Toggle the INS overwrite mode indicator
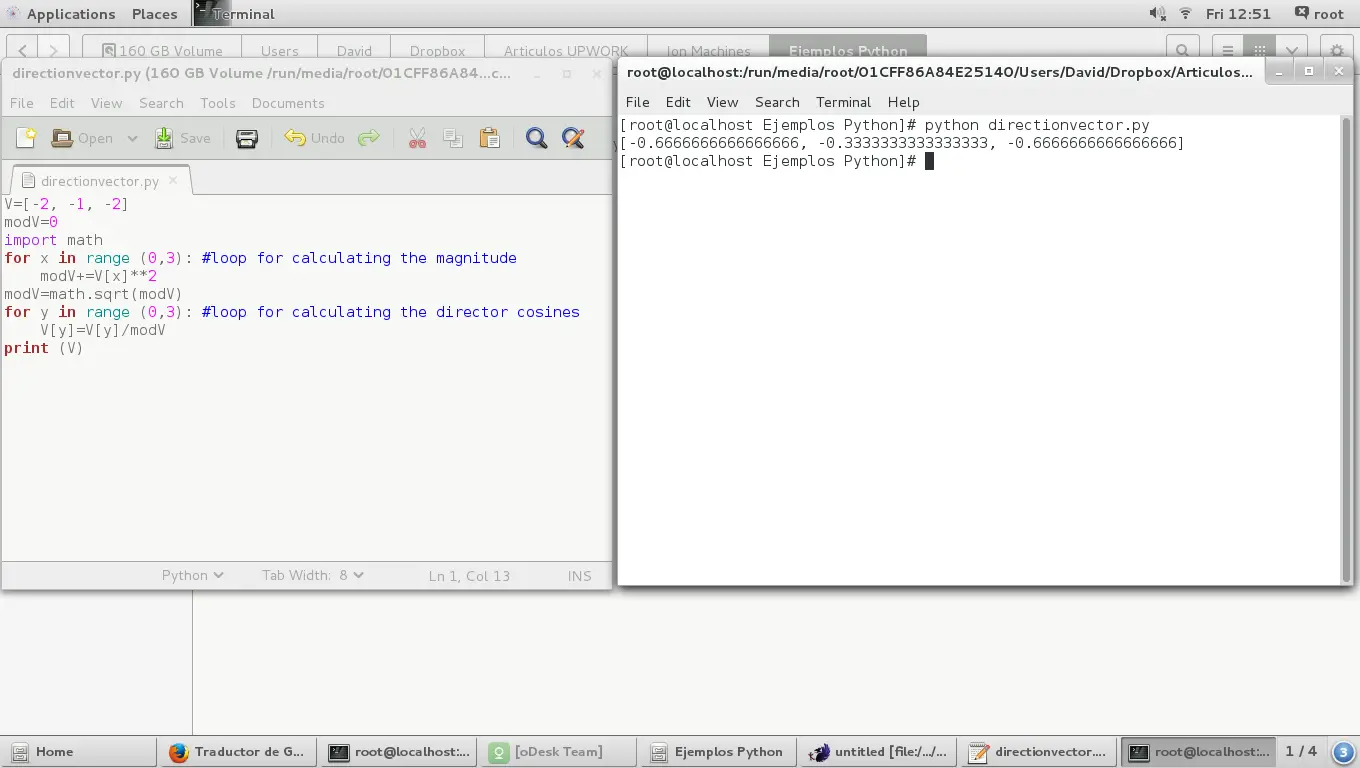1360x768 pixels. click(579, 576)
